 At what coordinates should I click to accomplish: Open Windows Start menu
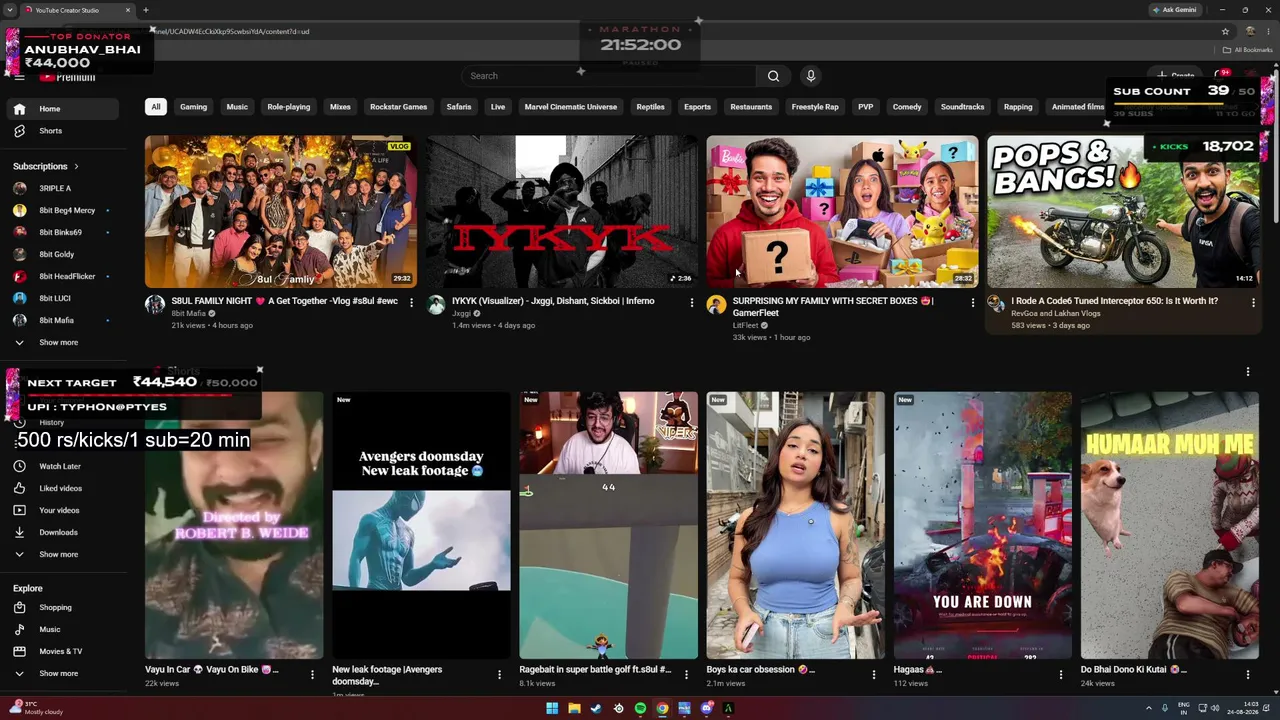(552, 709)
